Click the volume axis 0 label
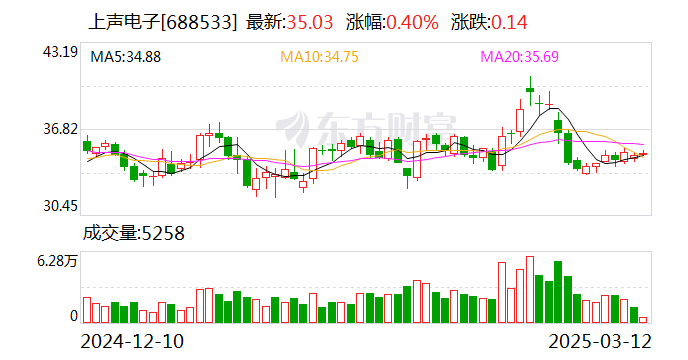The image size is (688, 360). pos(74,316)
